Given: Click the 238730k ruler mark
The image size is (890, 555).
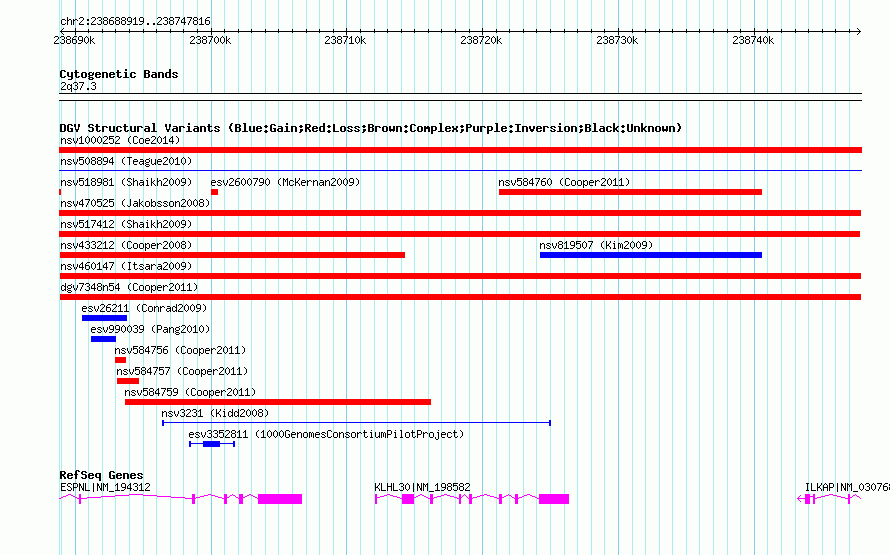Looking at the screenshot, I should (617, 40).
